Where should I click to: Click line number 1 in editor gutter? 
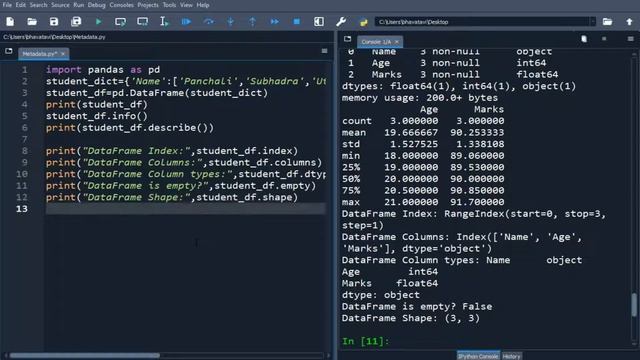[24, 70]
